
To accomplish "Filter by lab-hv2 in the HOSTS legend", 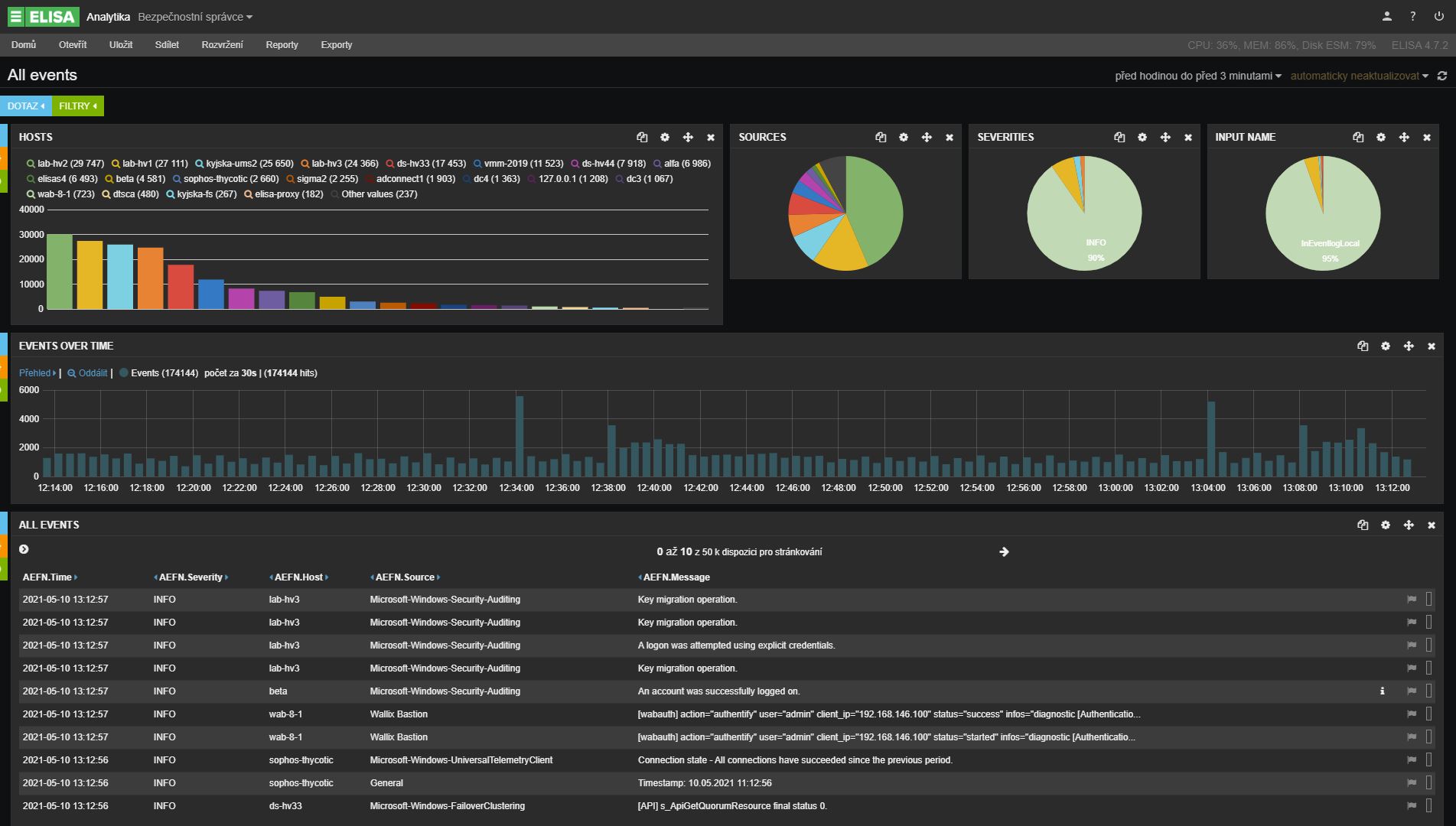I will coord(65,163).
